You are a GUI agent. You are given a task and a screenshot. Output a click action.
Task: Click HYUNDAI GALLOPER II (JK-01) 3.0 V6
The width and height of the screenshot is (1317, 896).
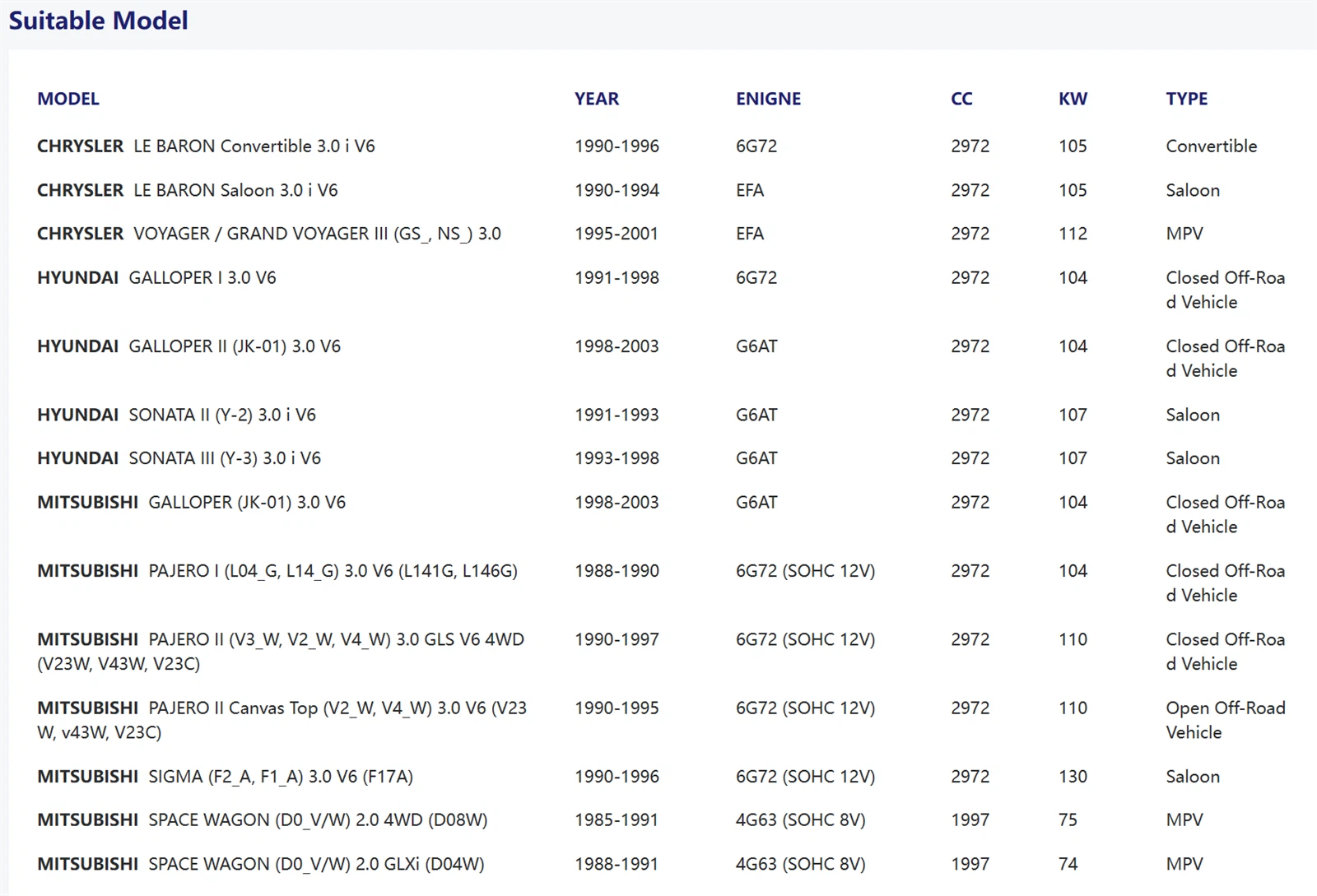coord(188,346)
